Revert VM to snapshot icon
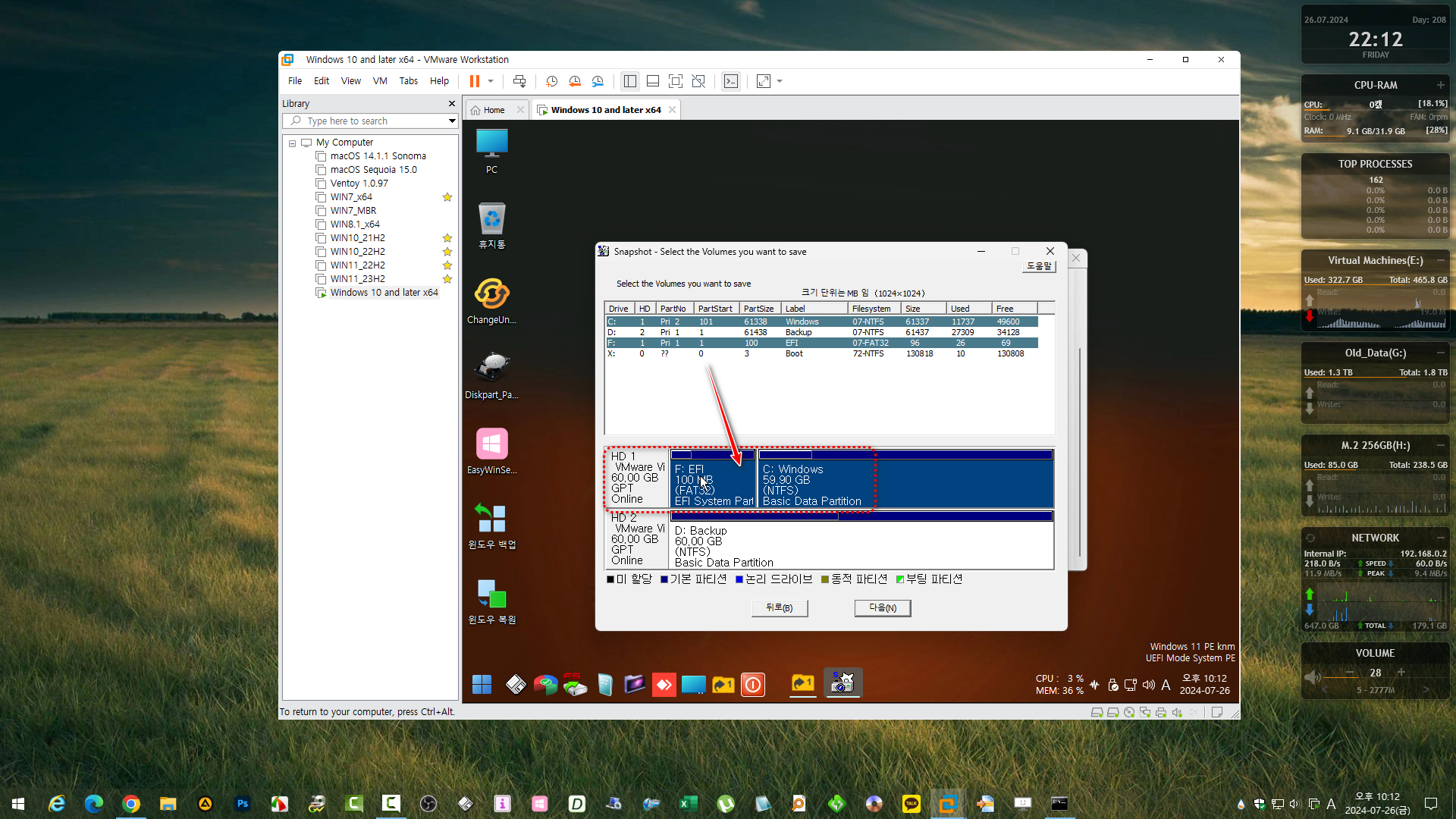The image size is (1456, 819). (x=575, y=81)
